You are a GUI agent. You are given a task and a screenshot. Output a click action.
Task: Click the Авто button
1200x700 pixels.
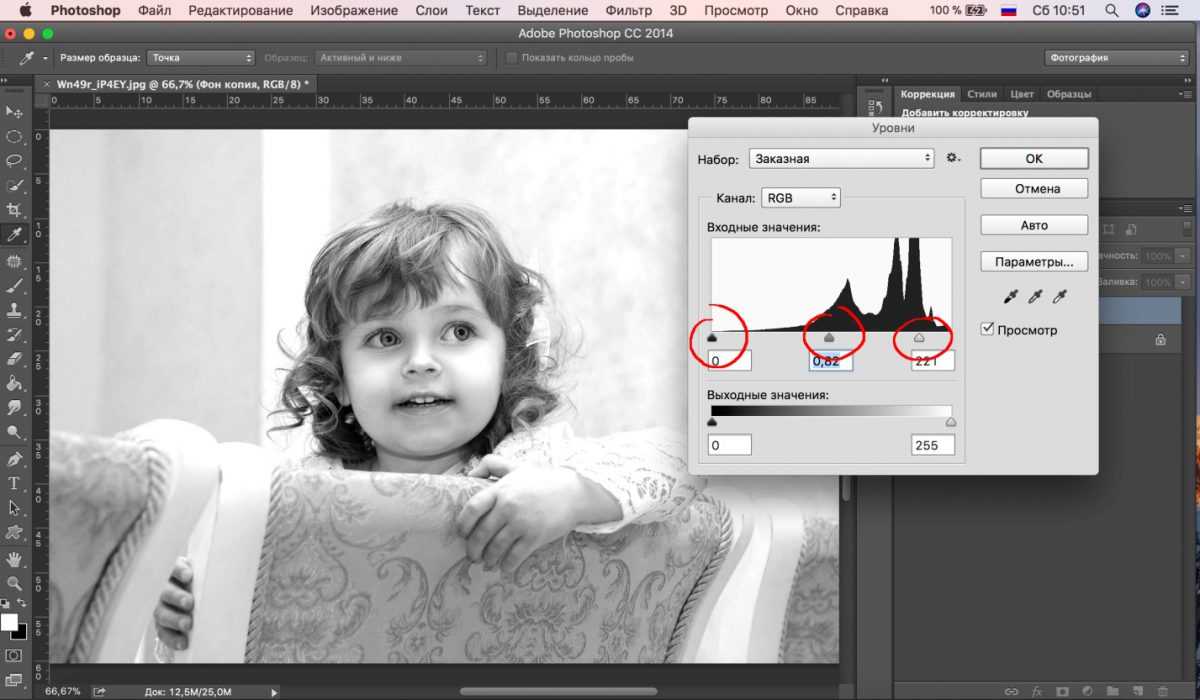pyautogui.click(x=1034, y=225)
